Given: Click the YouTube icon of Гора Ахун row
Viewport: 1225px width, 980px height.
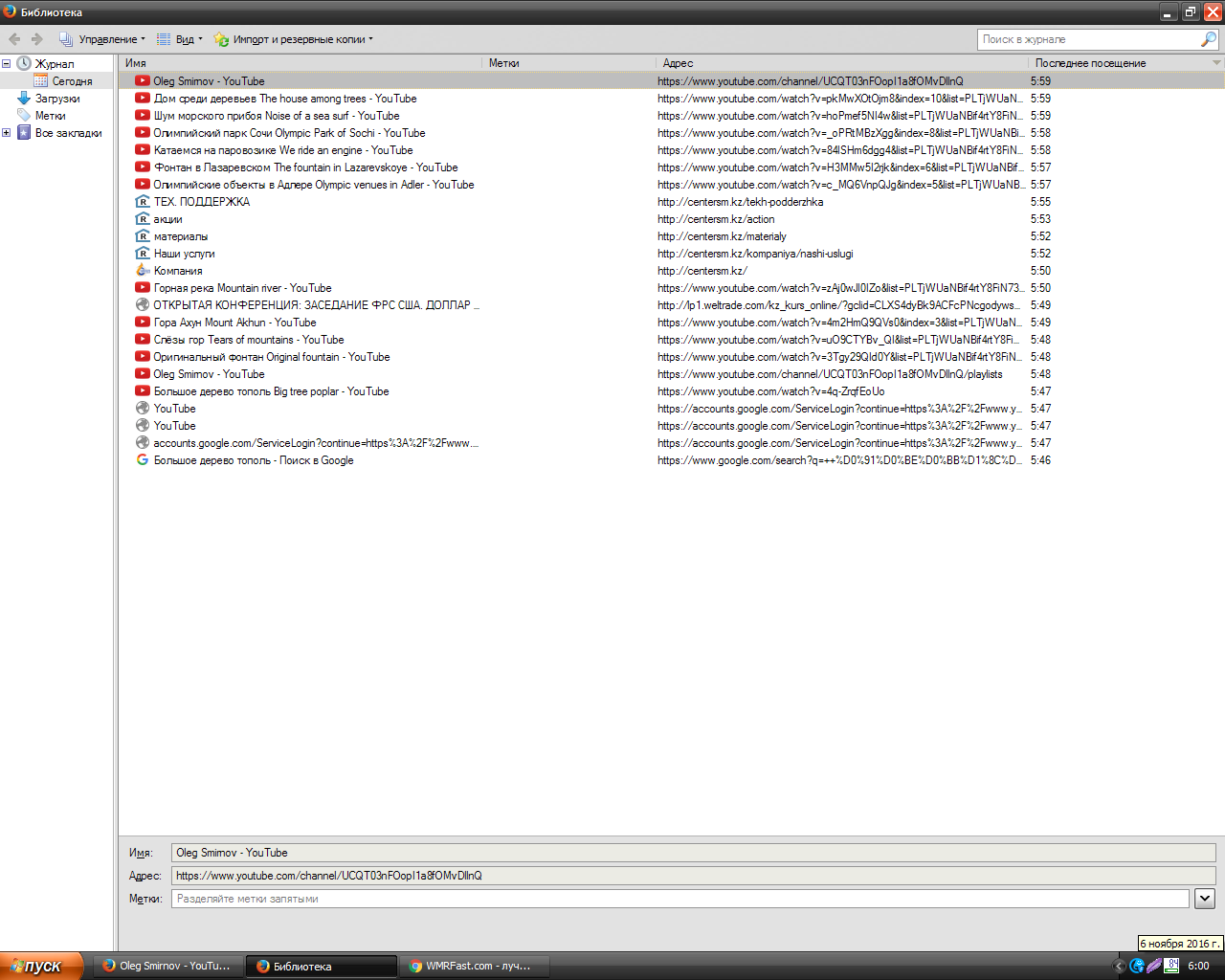Looking at the screenshot, I should (x=143, y=323).
